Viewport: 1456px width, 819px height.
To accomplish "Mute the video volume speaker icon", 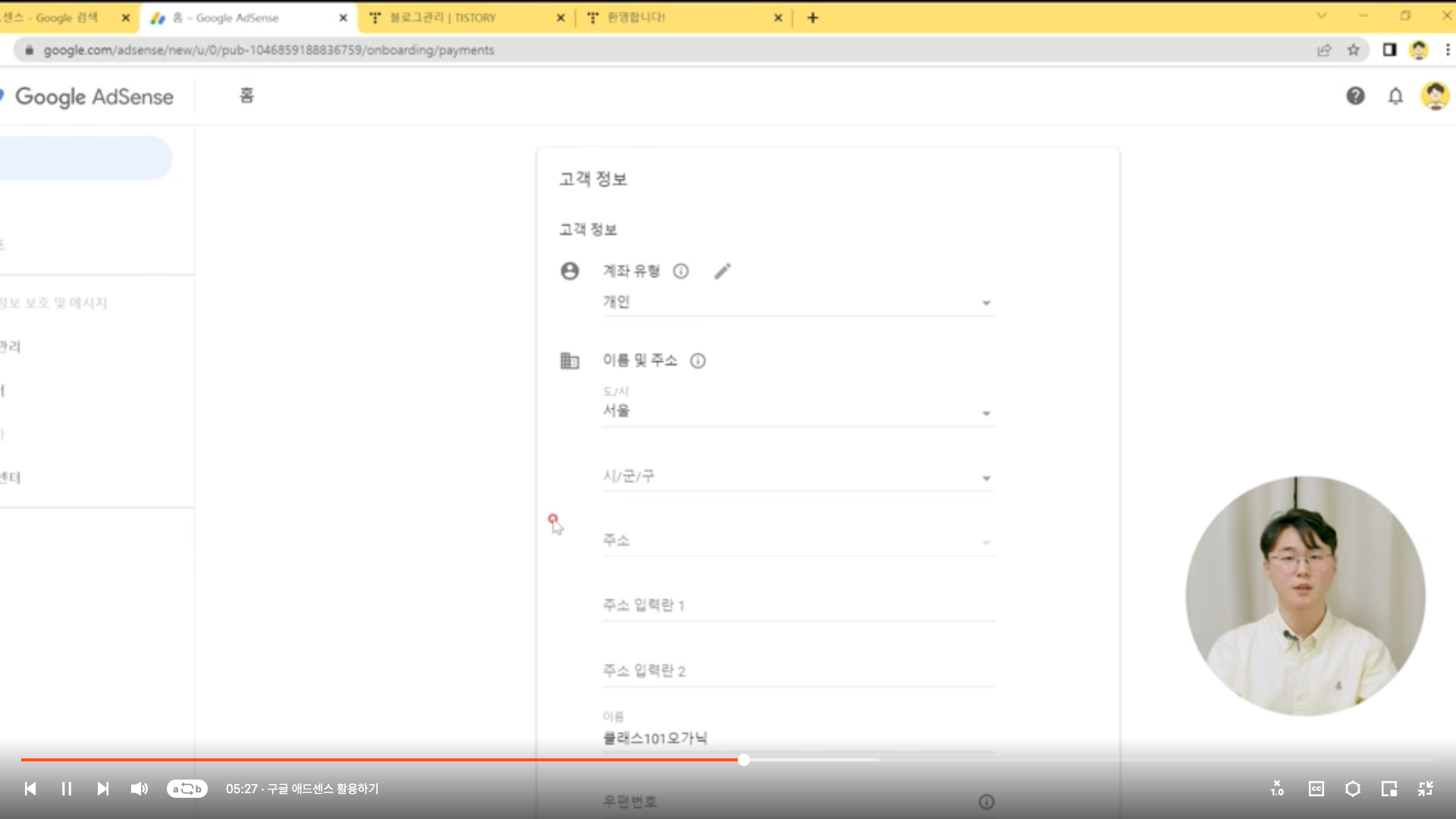I will 139,789.
